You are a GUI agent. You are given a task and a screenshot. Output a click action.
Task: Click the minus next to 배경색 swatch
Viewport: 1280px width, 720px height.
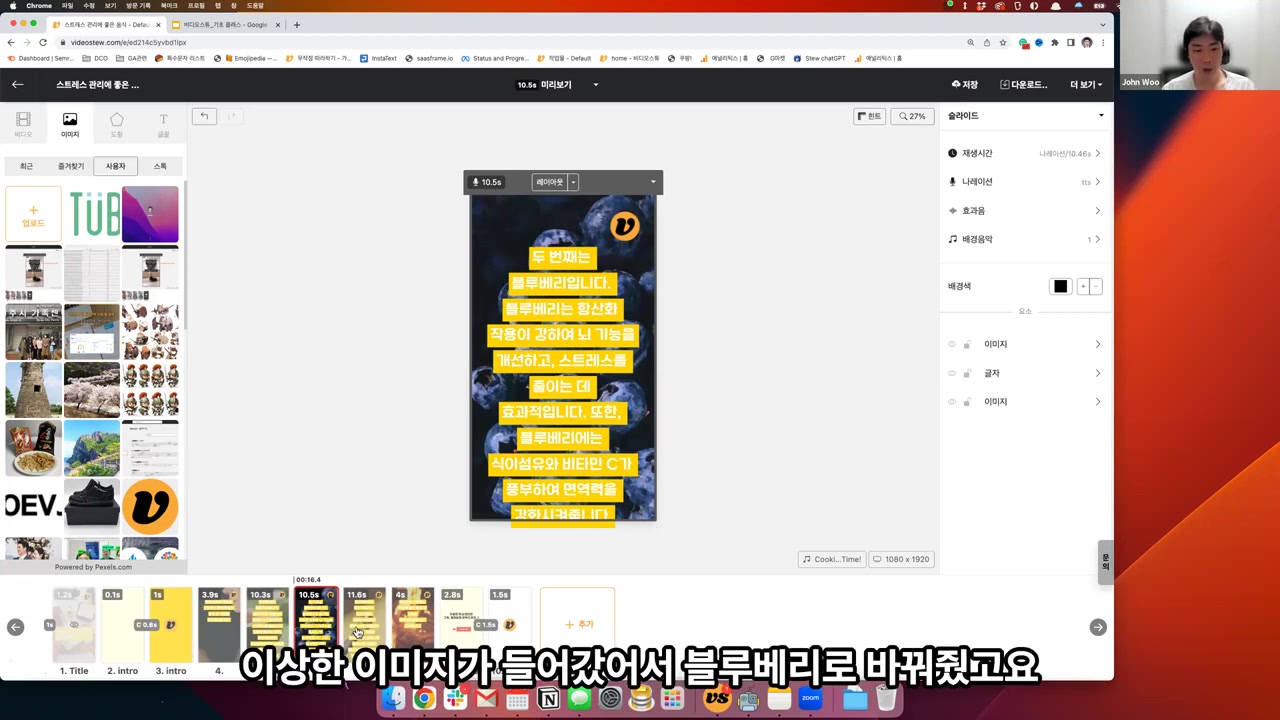[1095, 287]
